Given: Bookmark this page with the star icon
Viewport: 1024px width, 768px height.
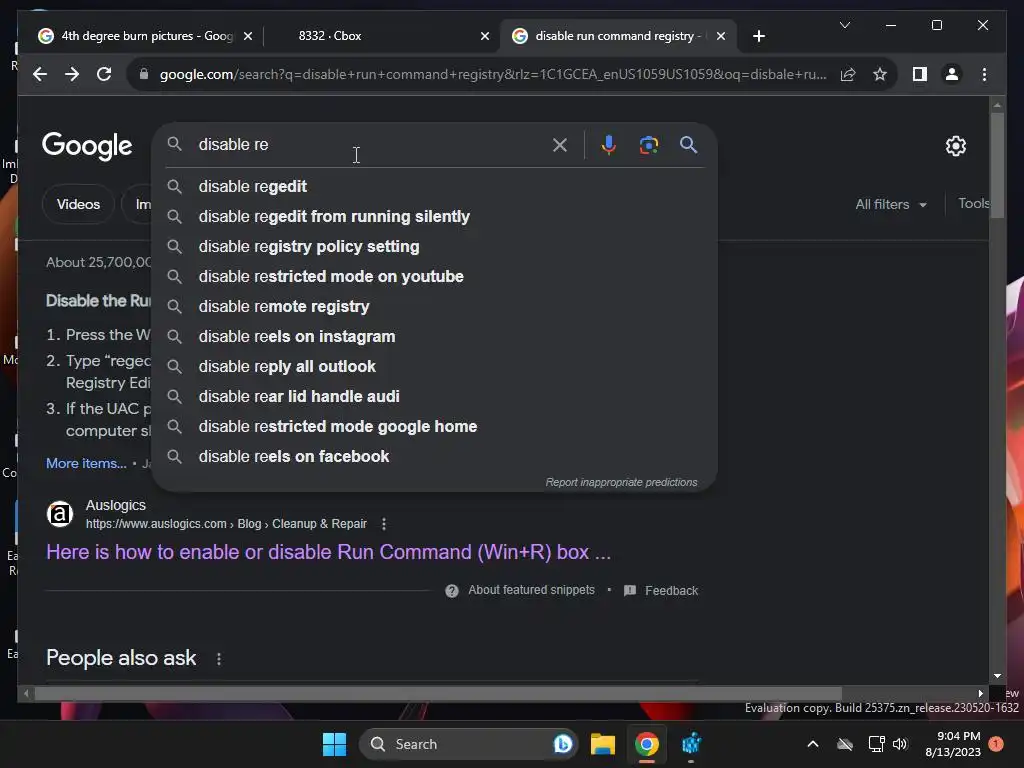Looking at the screenshot, I should (x=880, y=74).
